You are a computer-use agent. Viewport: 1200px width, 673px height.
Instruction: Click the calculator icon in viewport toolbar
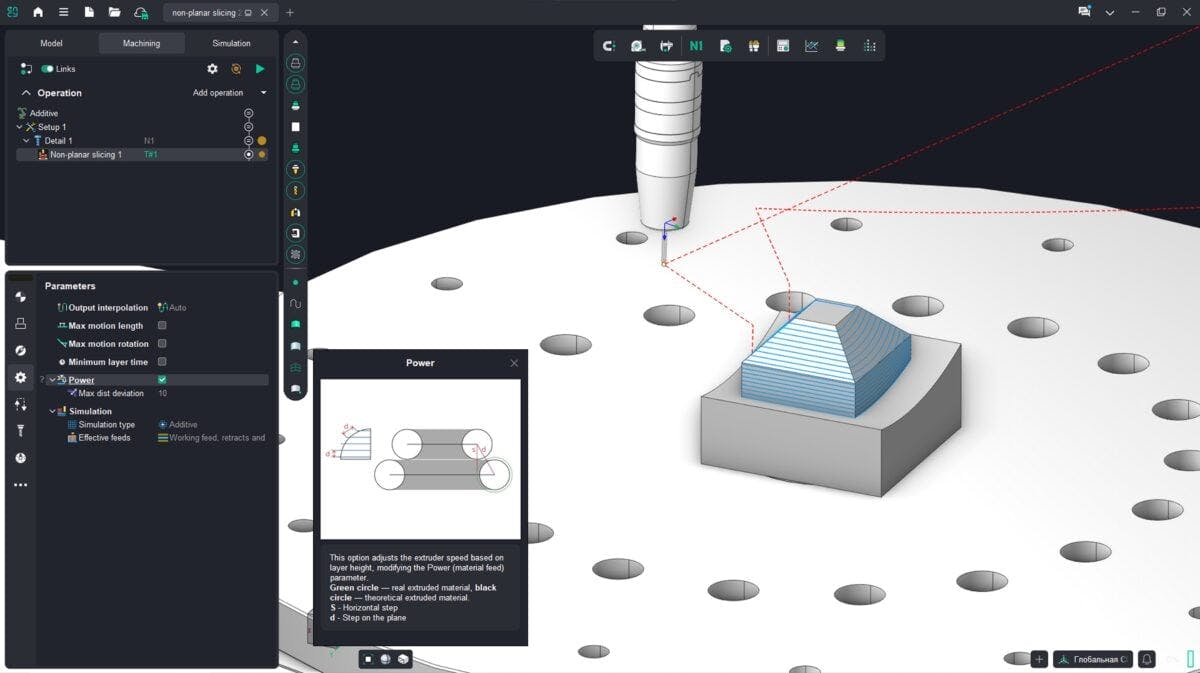783,46
